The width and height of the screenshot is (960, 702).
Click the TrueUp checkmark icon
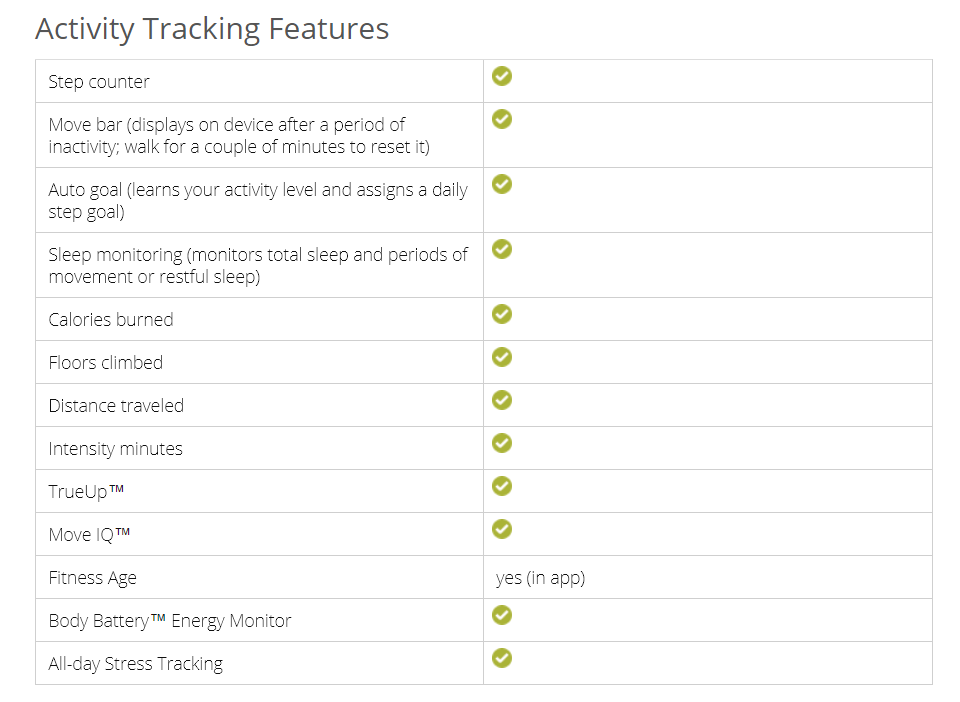[502, 486]
